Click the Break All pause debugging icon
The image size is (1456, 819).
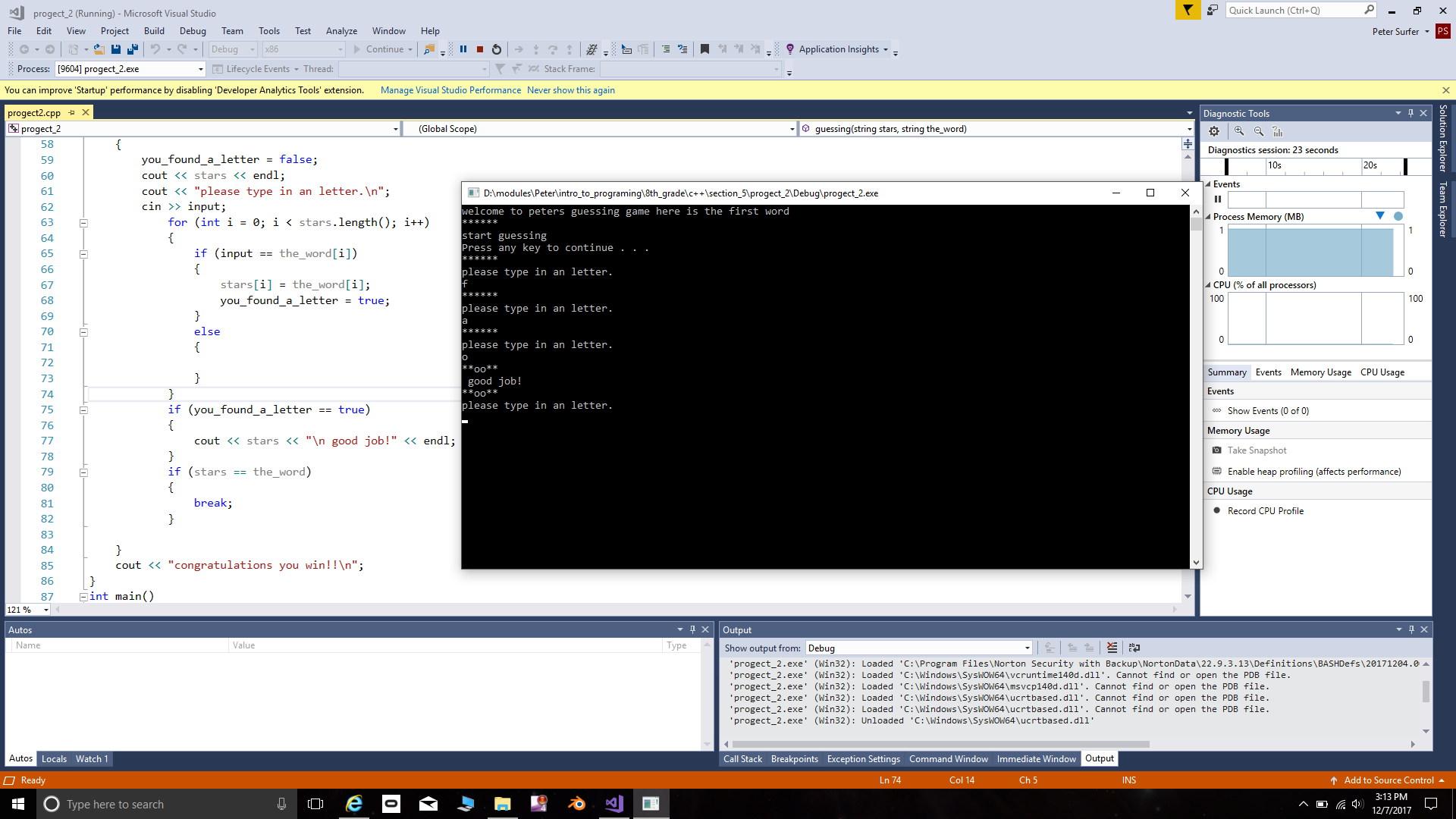pyautogui.click(x=463, y=49)
